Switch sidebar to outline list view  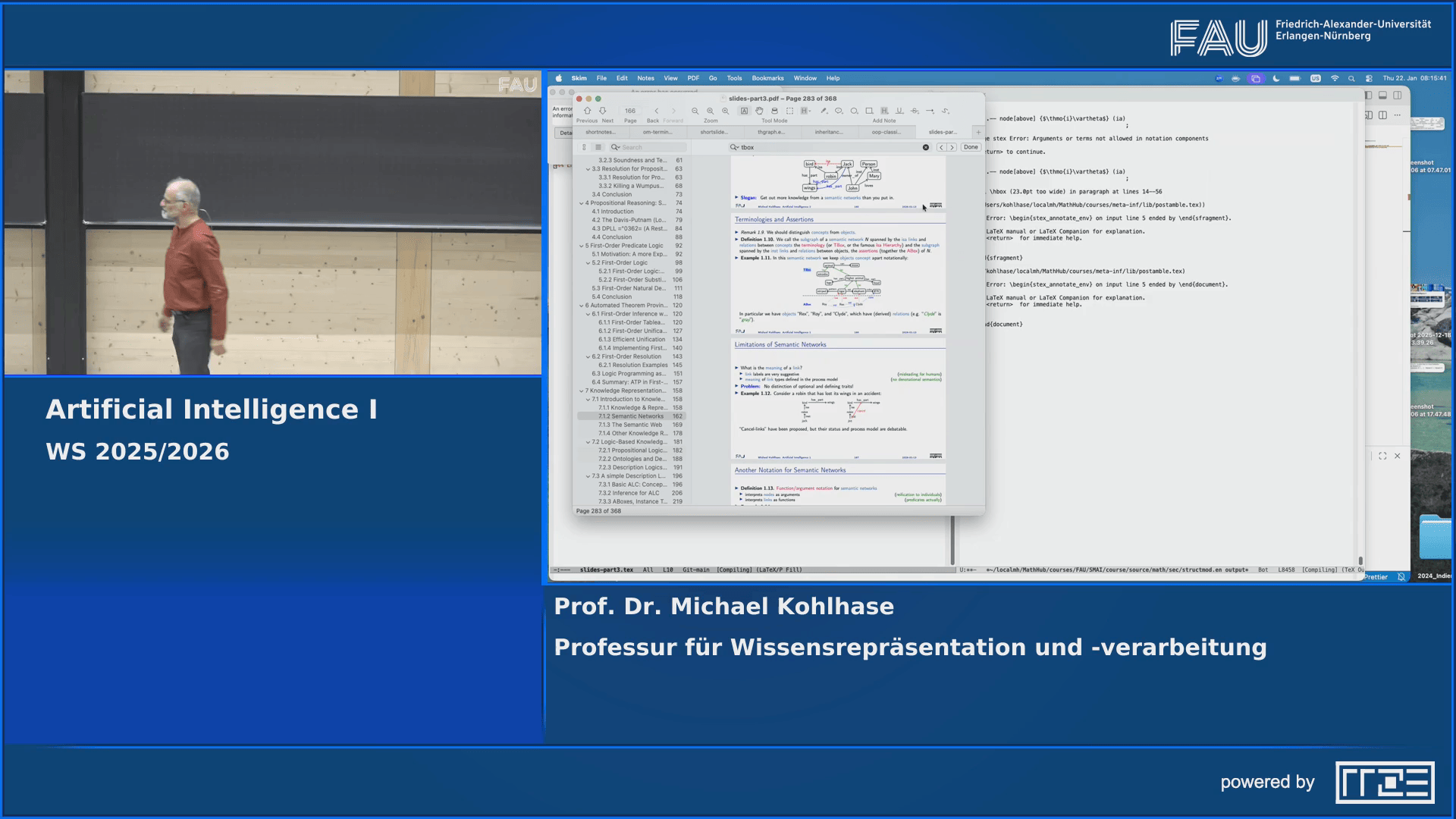pos(598,147)
